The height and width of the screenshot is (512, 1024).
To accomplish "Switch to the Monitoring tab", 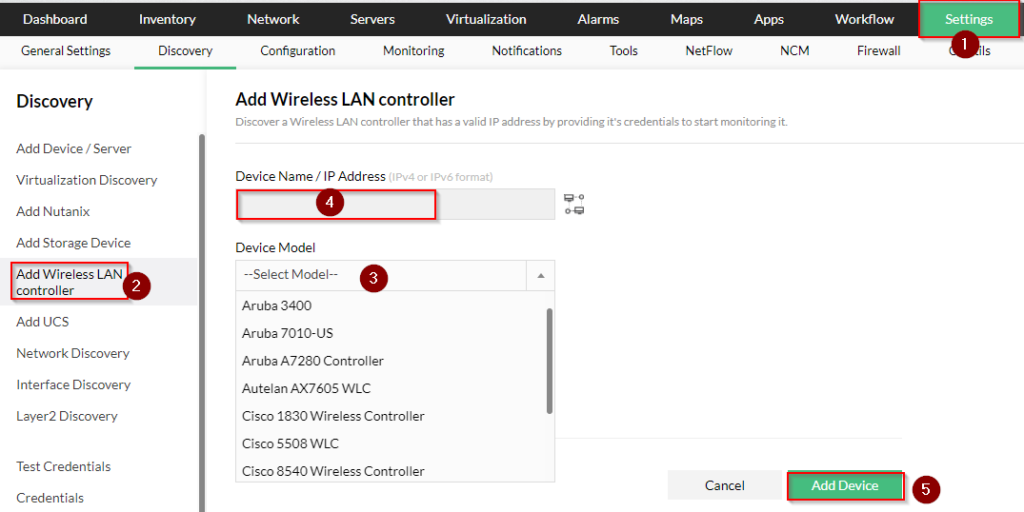I will point(413,50).
